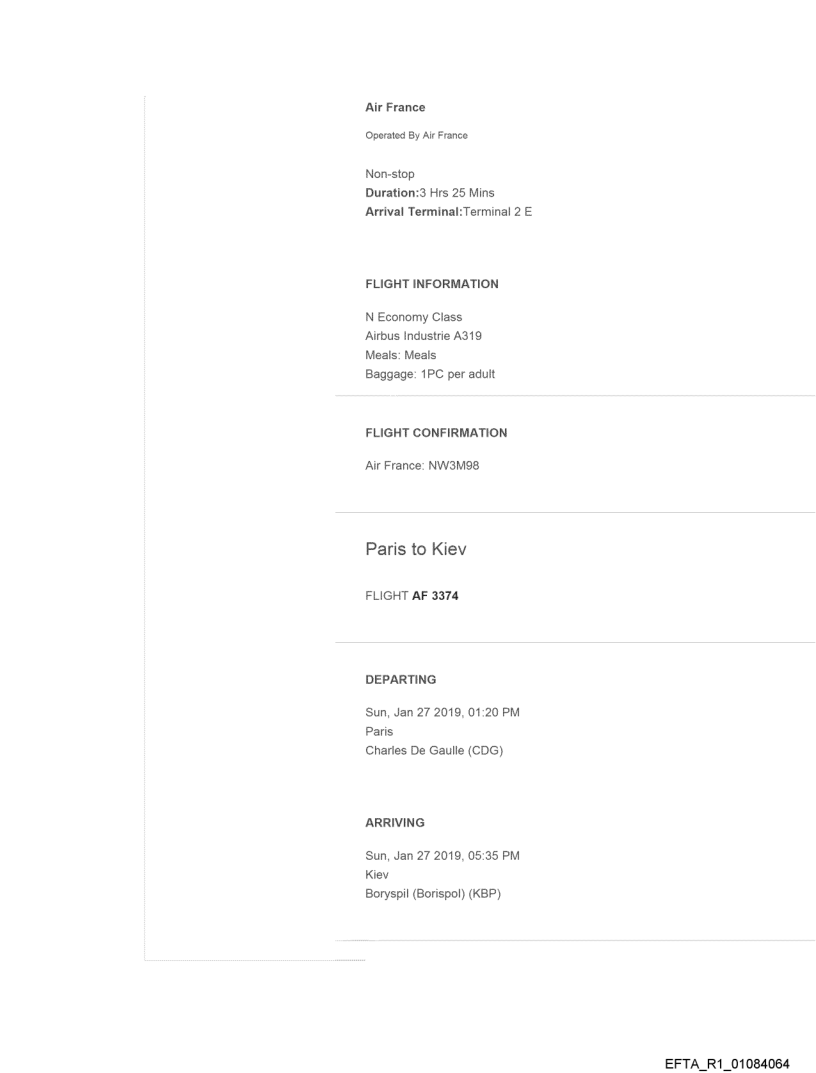Click the "Operated By Air France" text
The image size is (816, 1073).
pos(416,135)
